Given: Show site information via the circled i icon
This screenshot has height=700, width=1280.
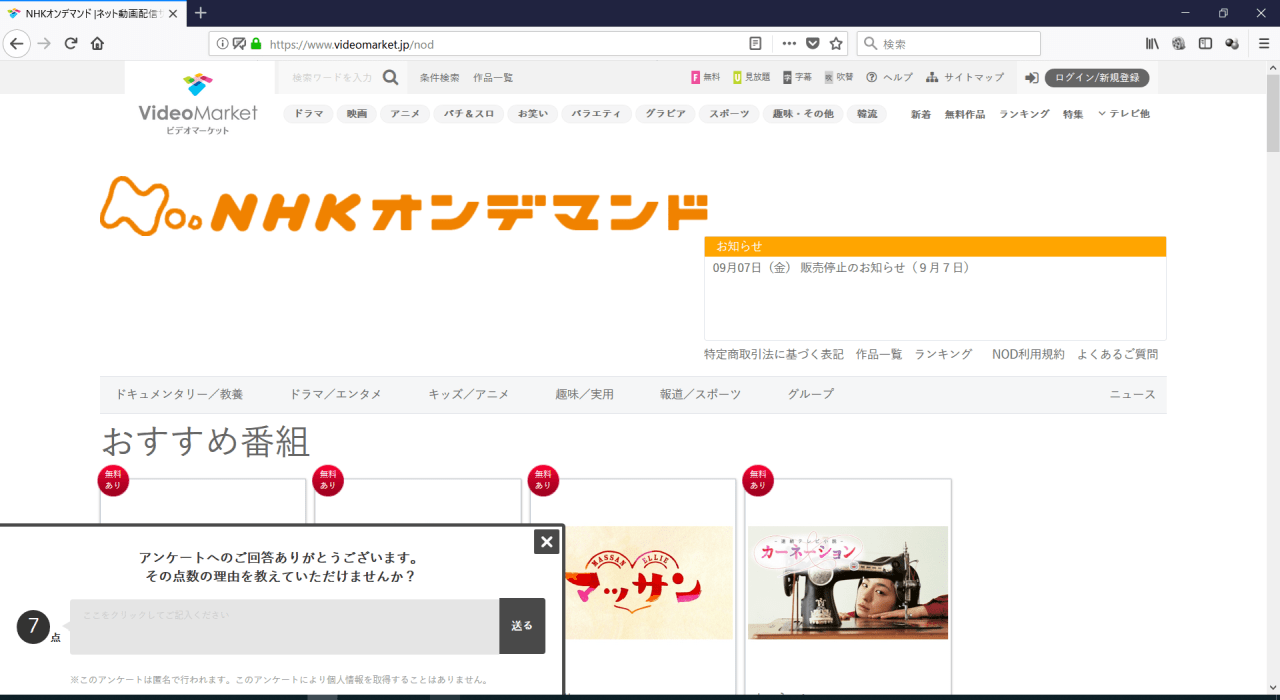Looking at the screenshot, I should [x=223, y=44].
